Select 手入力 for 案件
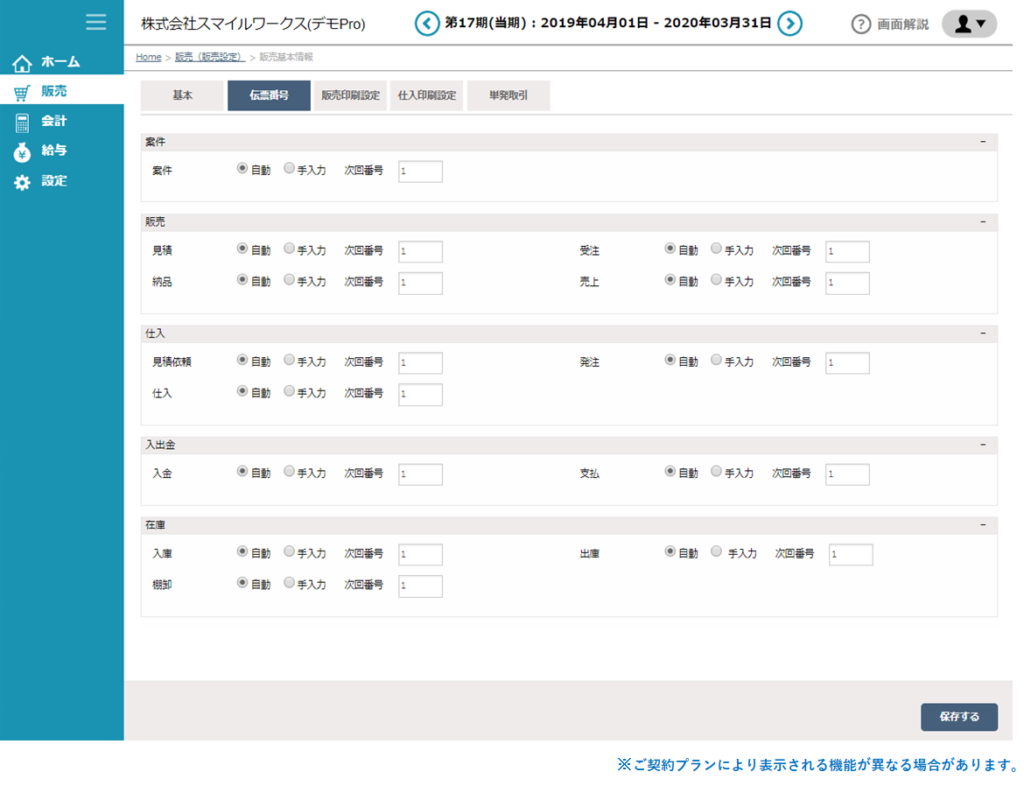The width and height of the screenshot is (1024, 786). coord(289,168)
